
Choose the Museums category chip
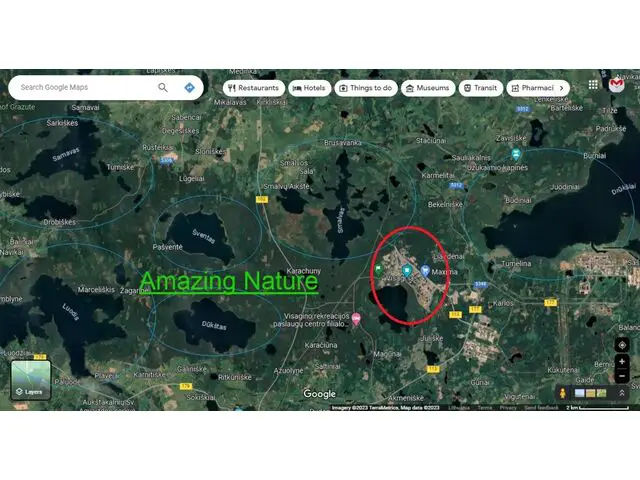click(x=428, y=88)
